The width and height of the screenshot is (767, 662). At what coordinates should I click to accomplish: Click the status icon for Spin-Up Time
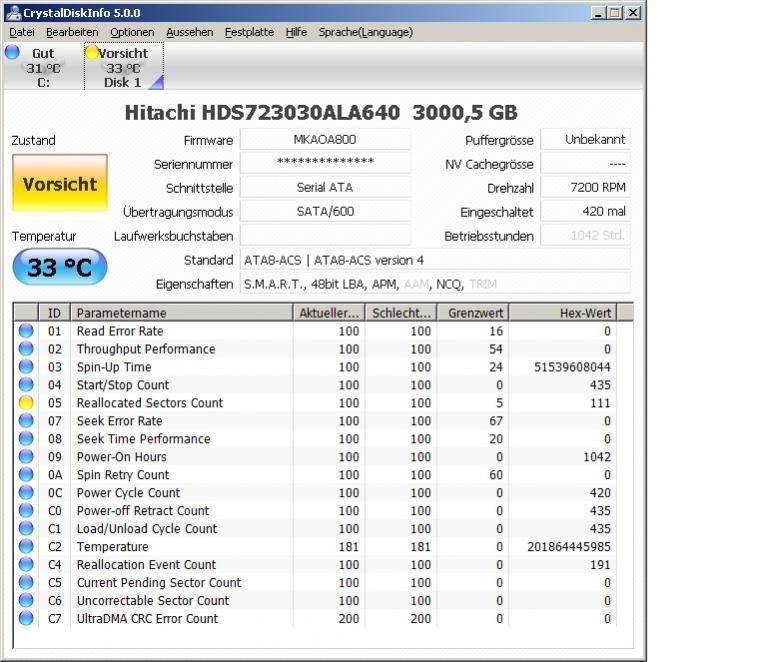point(26,367)
